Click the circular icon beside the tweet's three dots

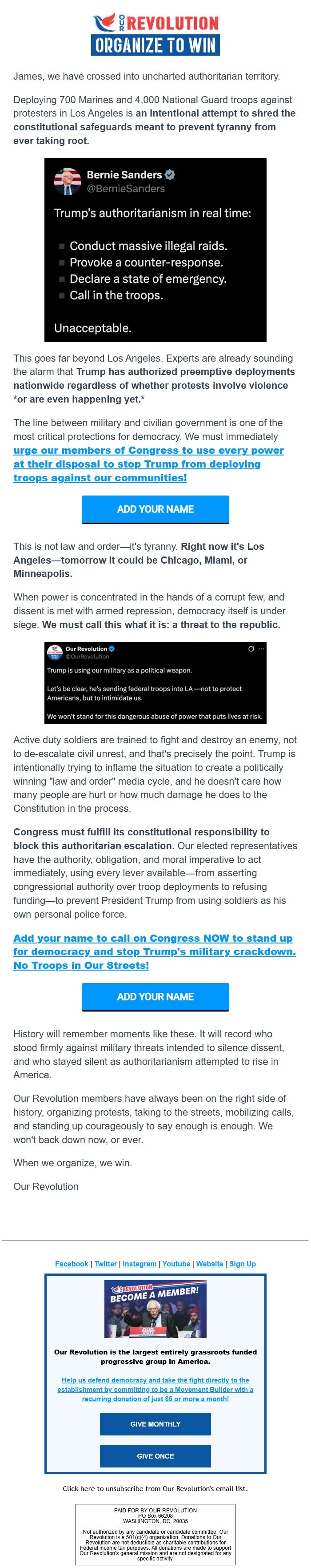click(x=251, y=649)
